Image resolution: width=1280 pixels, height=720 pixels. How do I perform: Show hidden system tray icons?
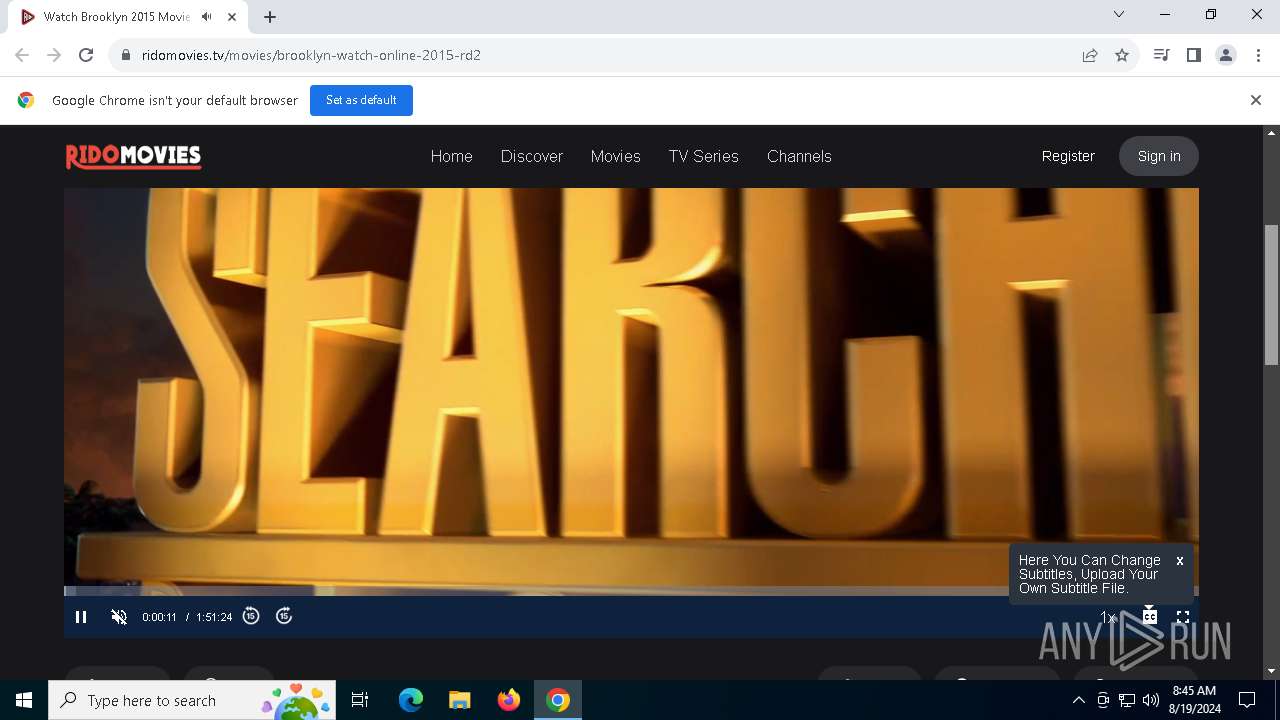point(1078,700)
